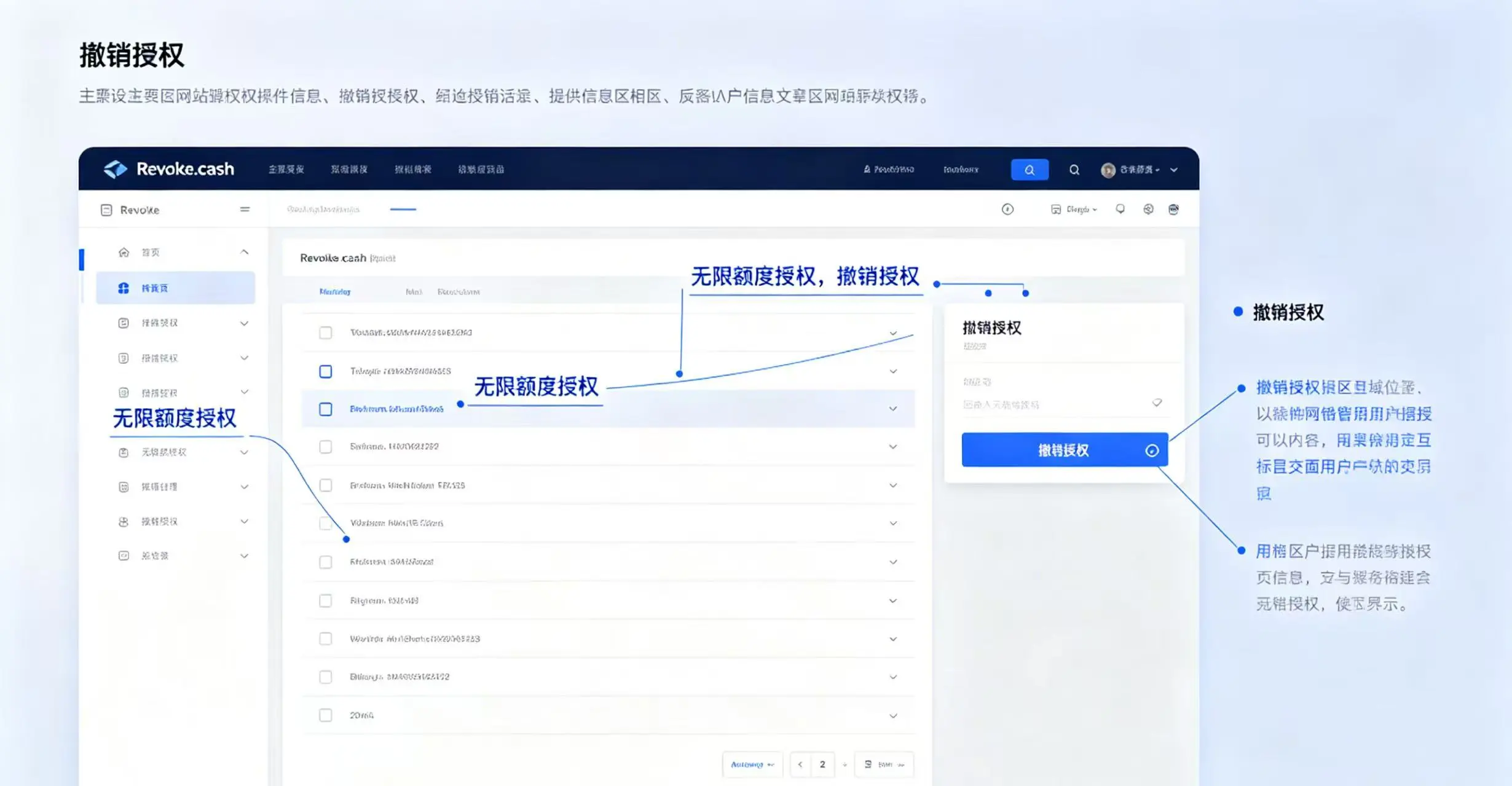Screen dimensions: 1512x786
Task: Click the page-jump icon in the pagination bar
Action: tap(868, 764)
